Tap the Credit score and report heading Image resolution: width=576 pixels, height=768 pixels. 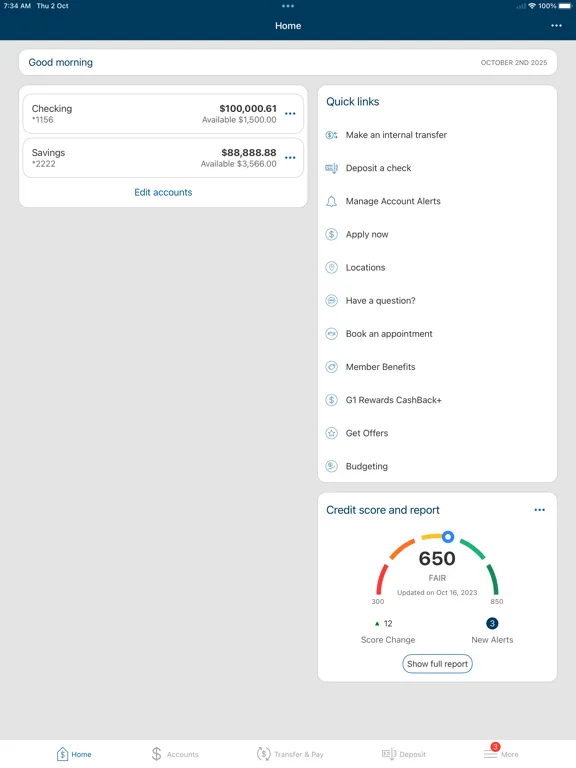point(383,510)
